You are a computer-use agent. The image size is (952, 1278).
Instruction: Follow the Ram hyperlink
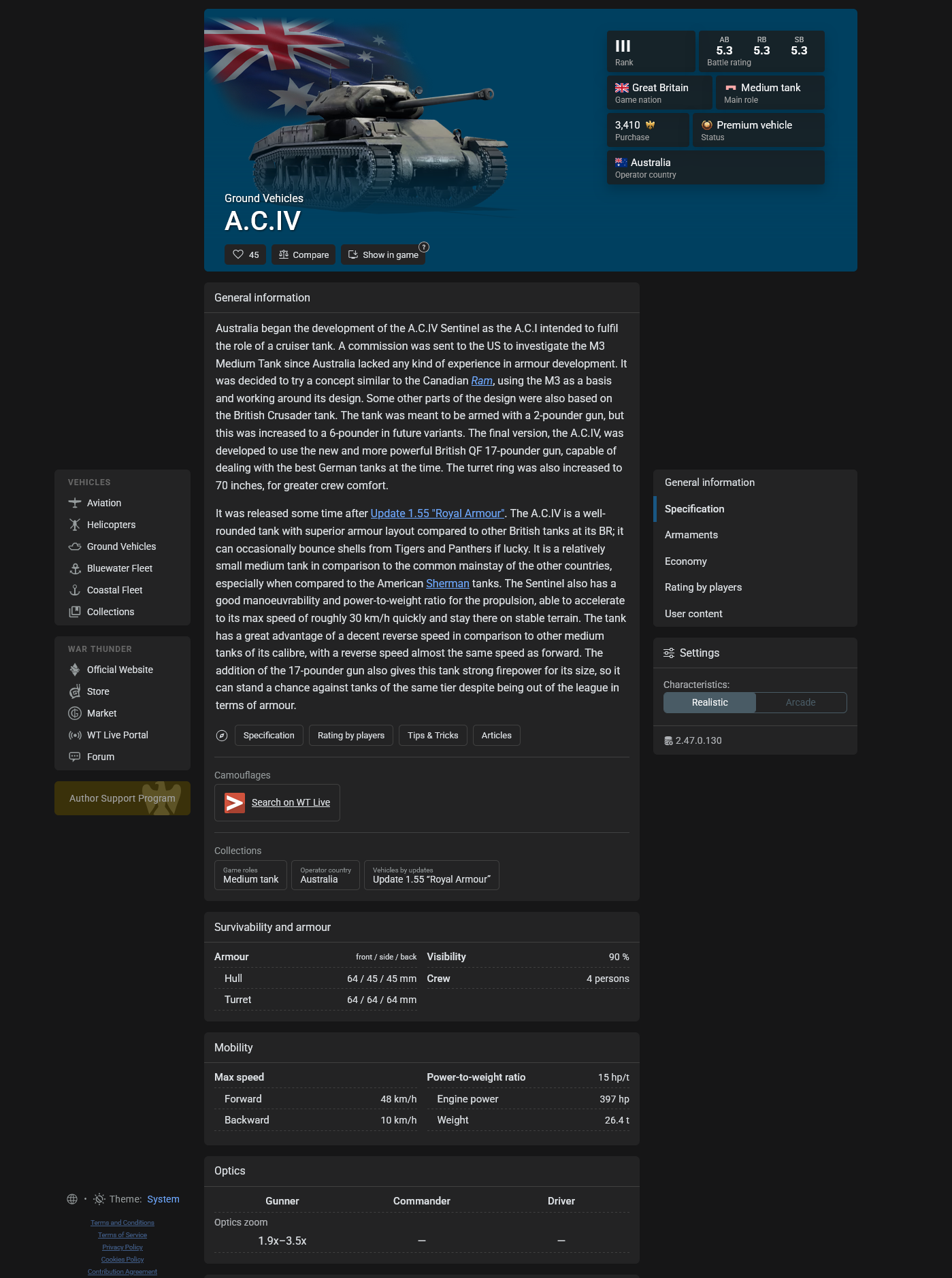482,381
